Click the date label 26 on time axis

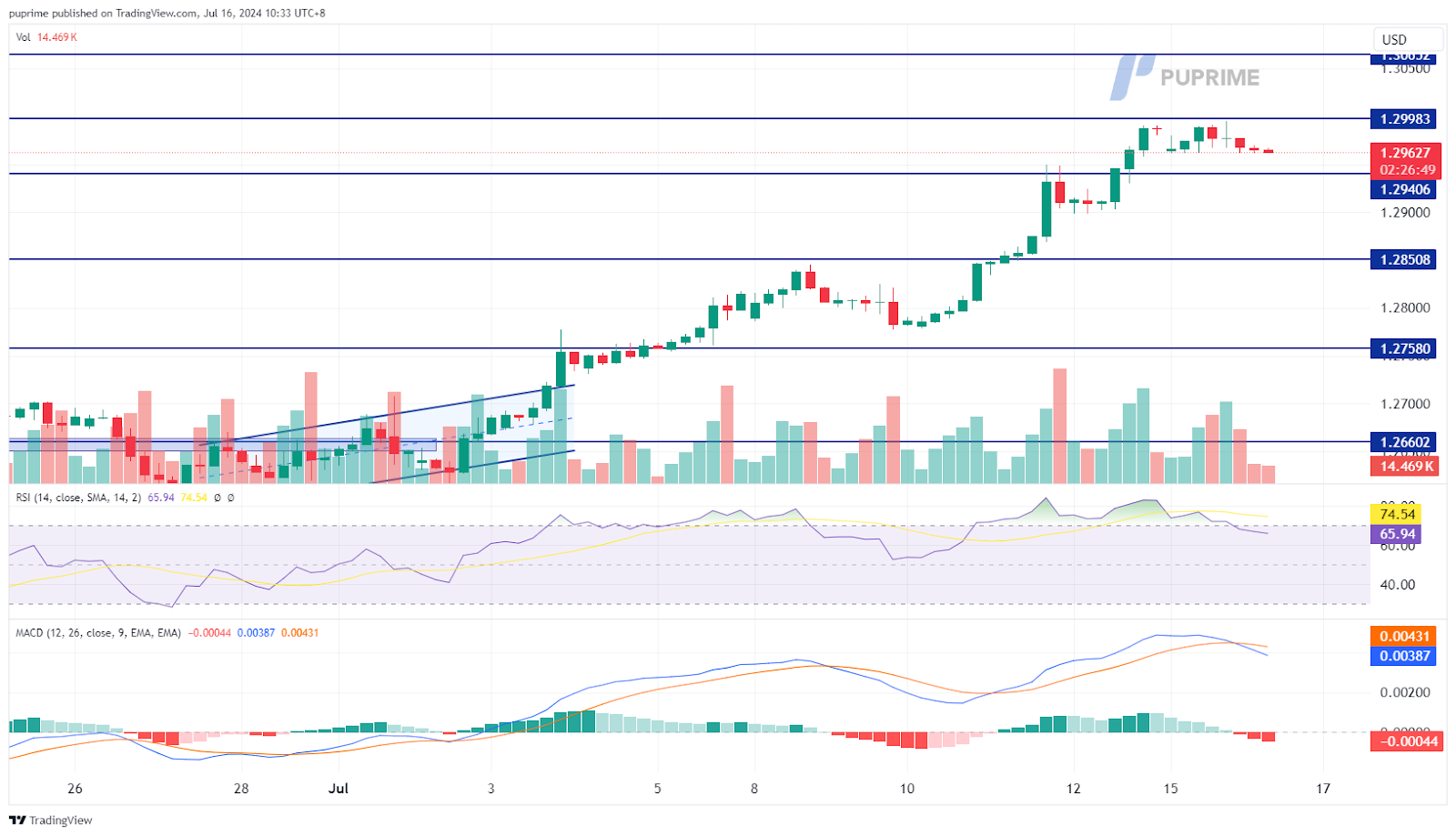(75, 789)
